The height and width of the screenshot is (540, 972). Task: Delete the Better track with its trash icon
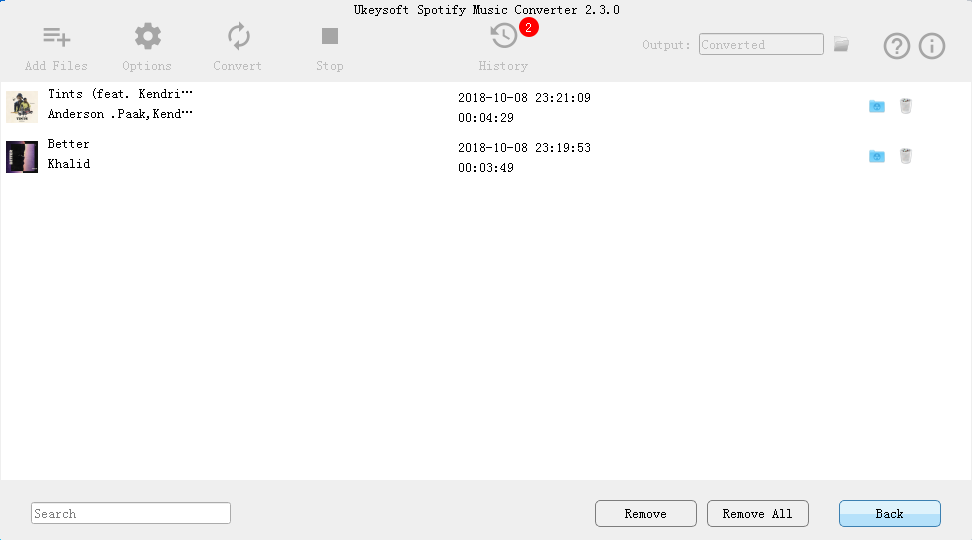(x=906, y=156)
